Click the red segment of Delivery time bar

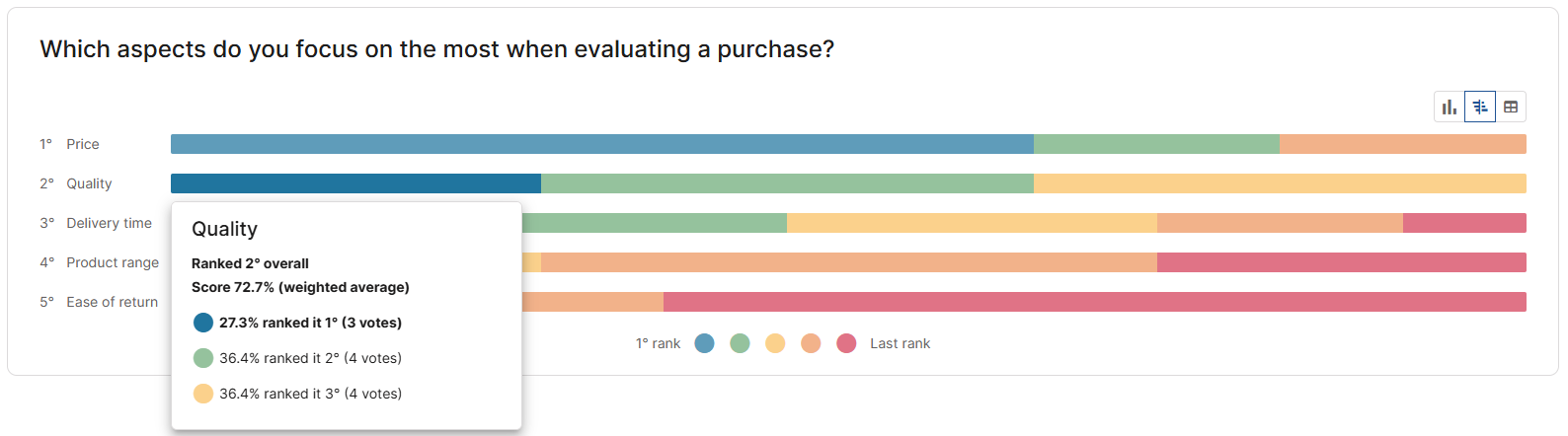coord(1464,223)
